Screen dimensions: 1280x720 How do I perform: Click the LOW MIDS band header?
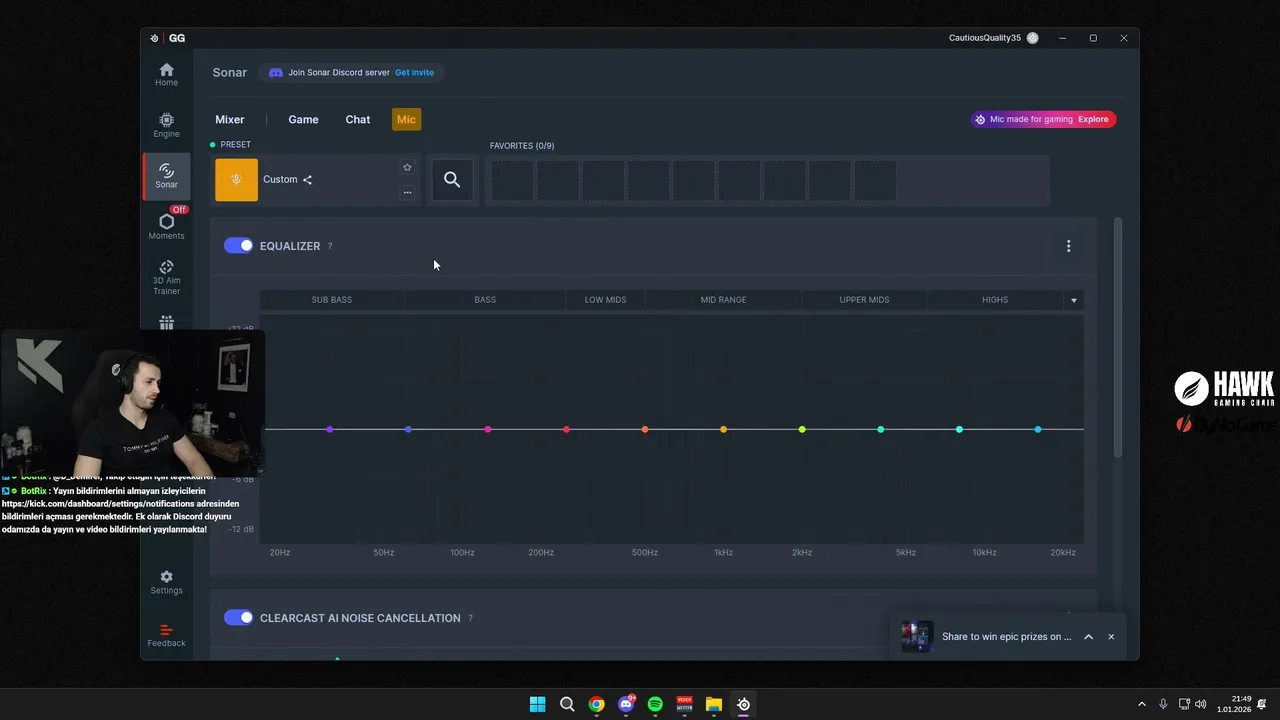click(605, 300)
